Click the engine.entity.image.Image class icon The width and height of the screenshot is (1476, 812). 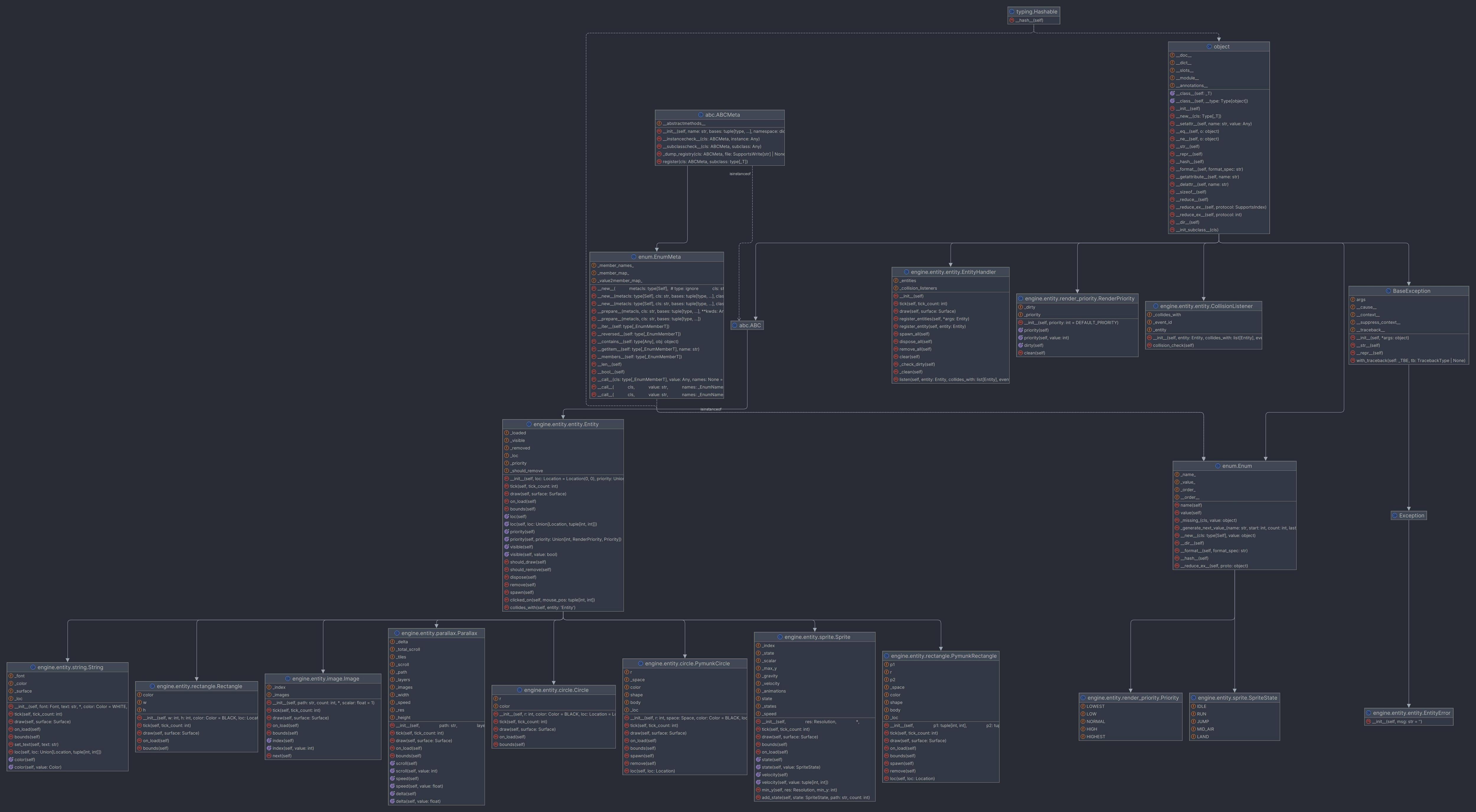[x=288, y=679]
